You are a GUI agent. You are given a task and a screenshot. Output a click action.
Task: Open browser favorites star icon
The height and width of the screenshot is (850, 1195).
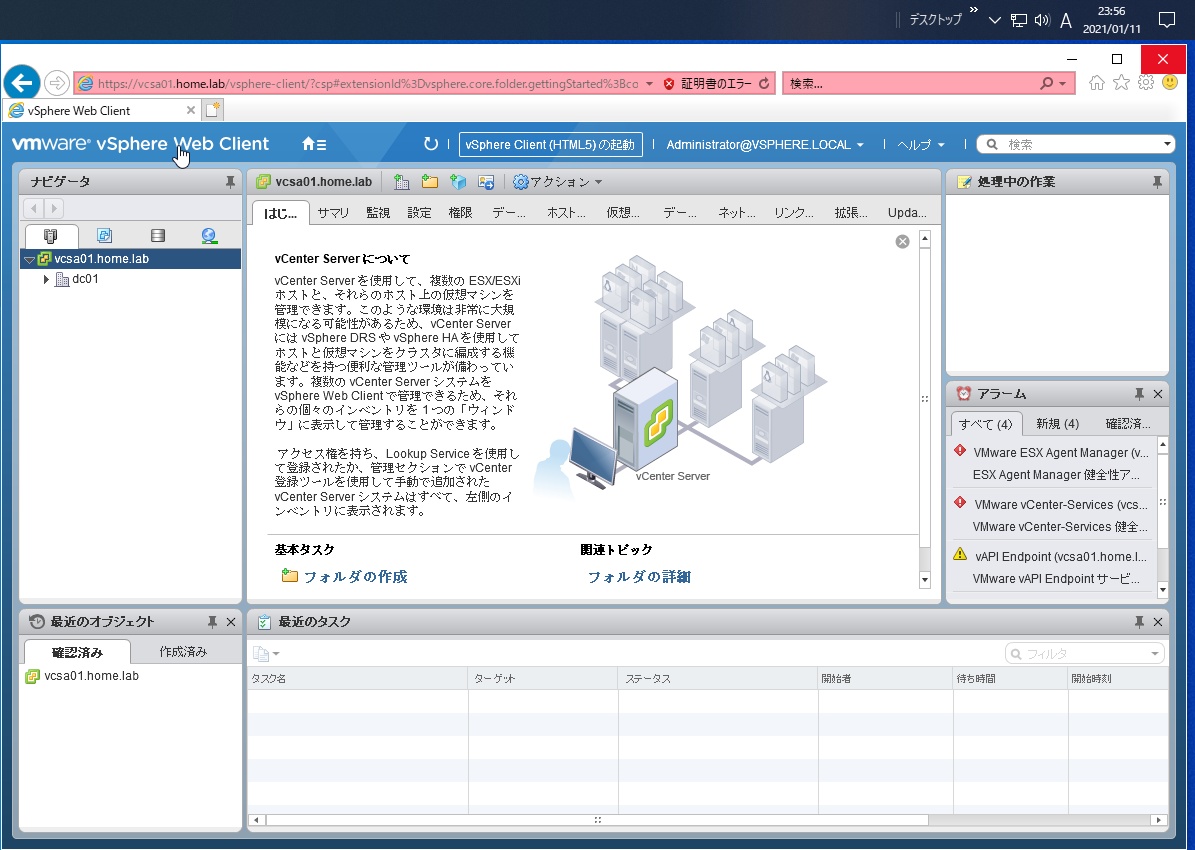(1121, 82)
